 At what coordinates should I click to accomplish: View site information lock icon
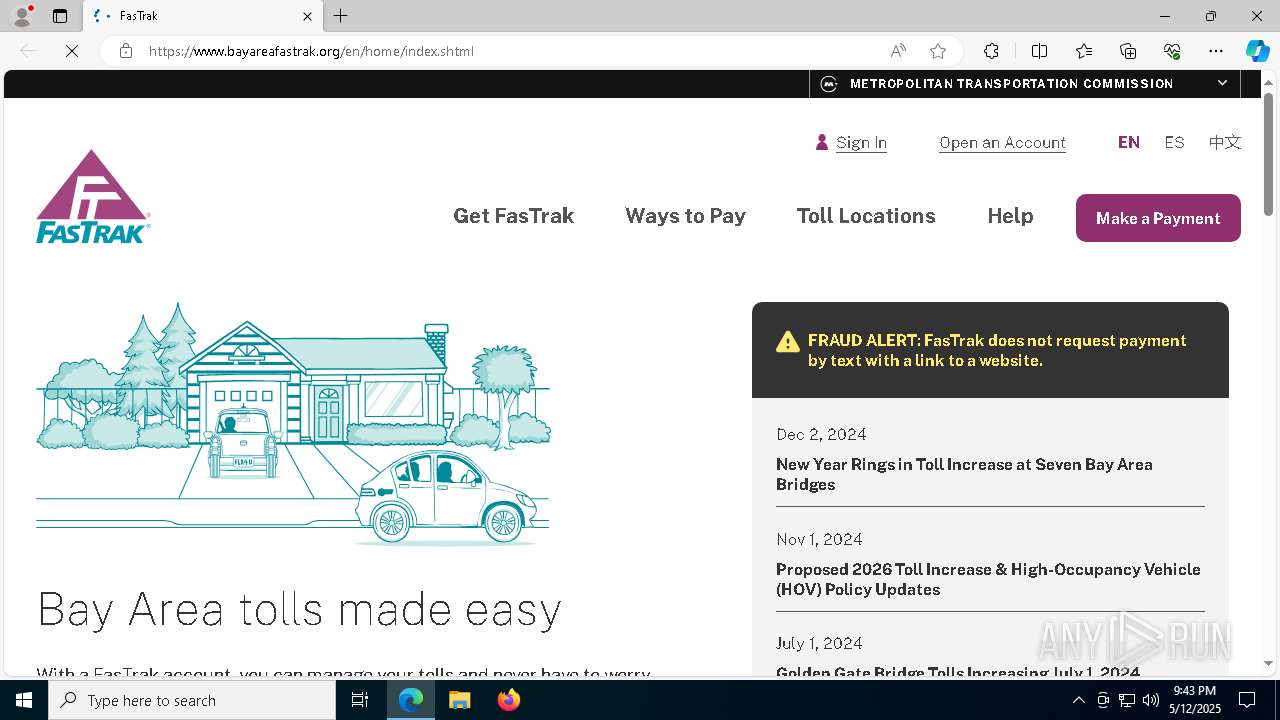click(x=126, y=51)
